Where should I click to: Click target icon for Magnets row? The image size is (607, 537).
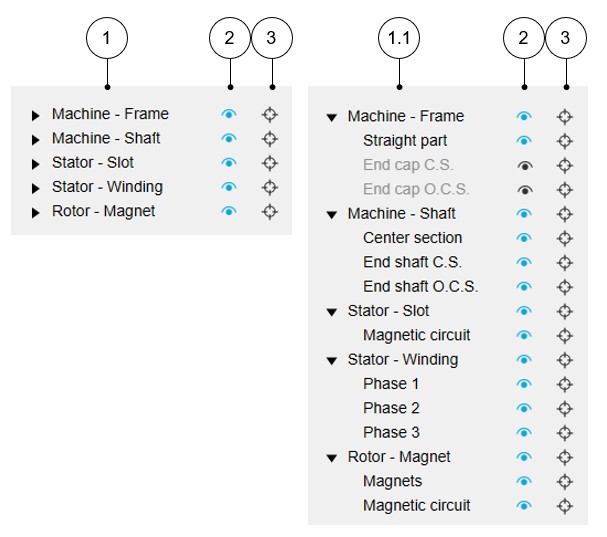point(565,481)
